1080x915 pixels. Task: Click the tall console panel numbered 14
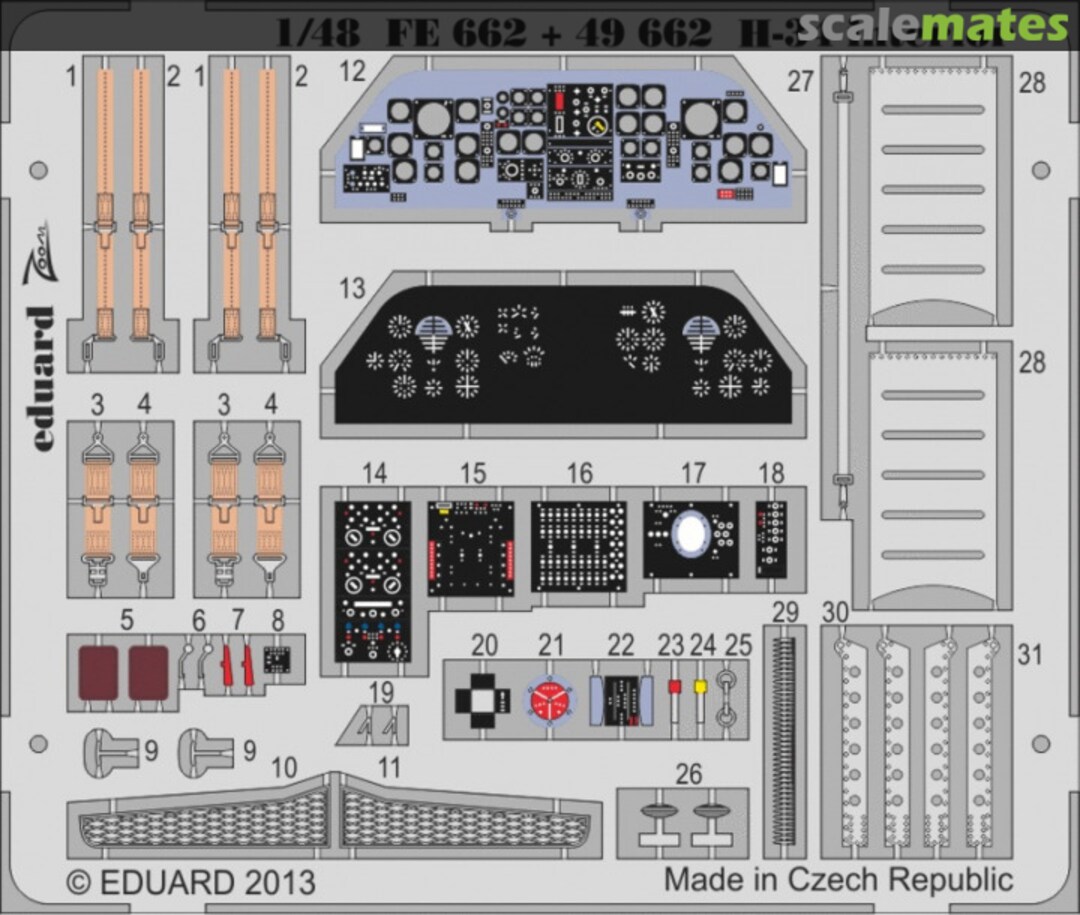point(373,580)
